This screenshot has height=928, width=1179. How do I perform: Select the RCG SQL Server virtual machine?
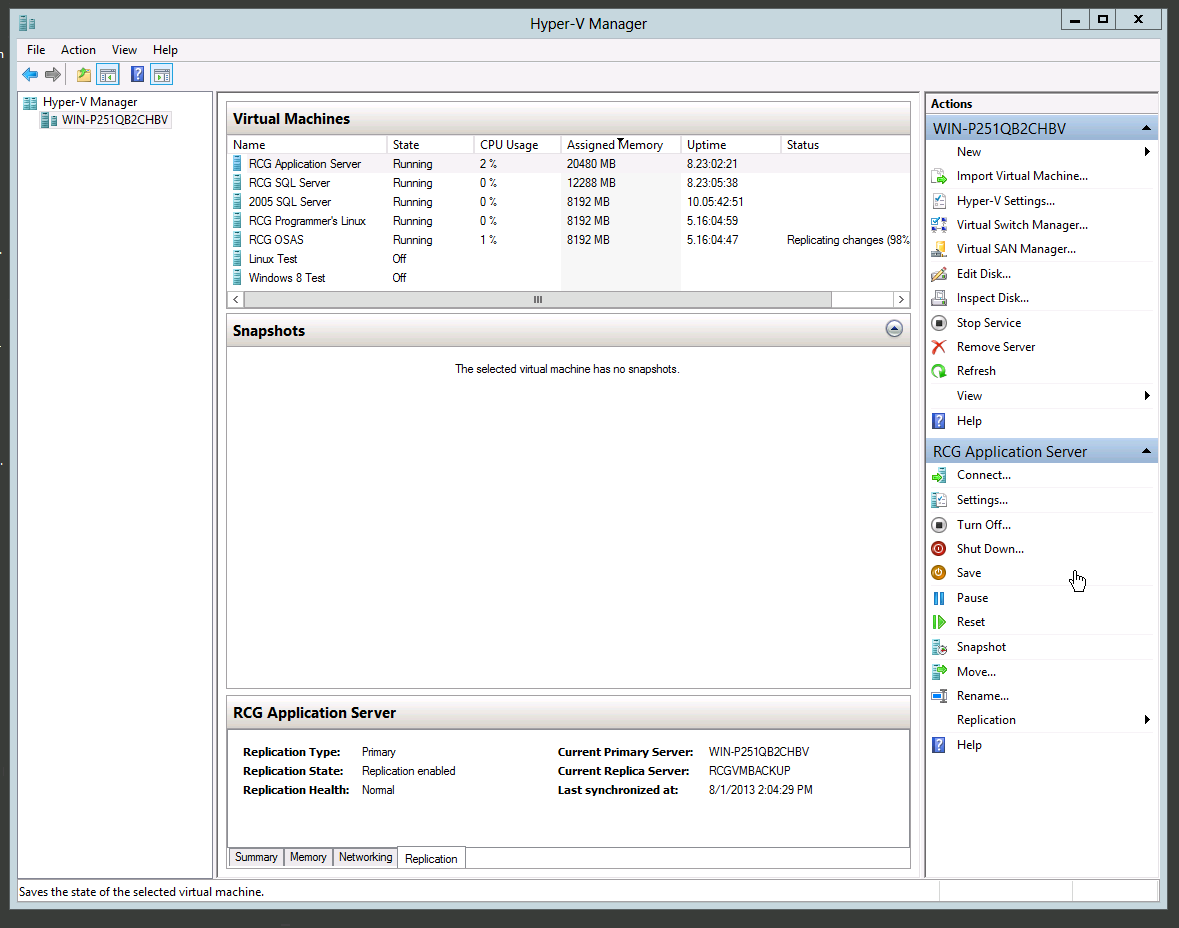pyautogui.click(x=568, y=183)
